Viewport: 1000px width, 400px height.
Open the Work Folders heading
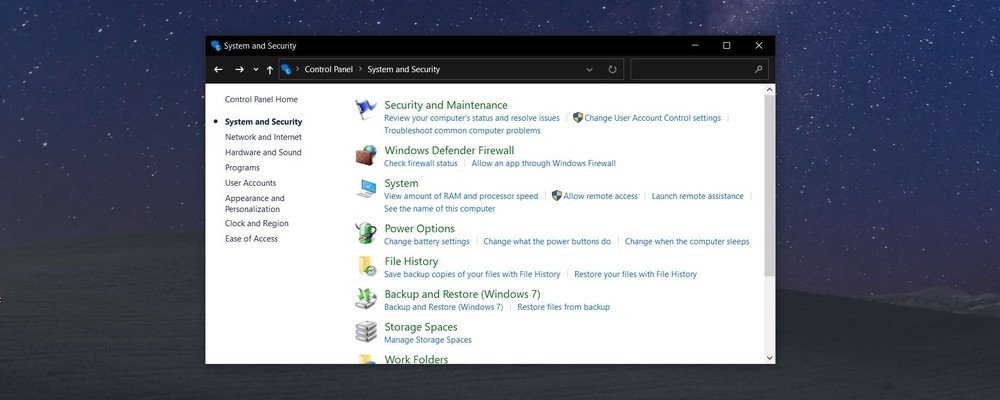(416, 359)
